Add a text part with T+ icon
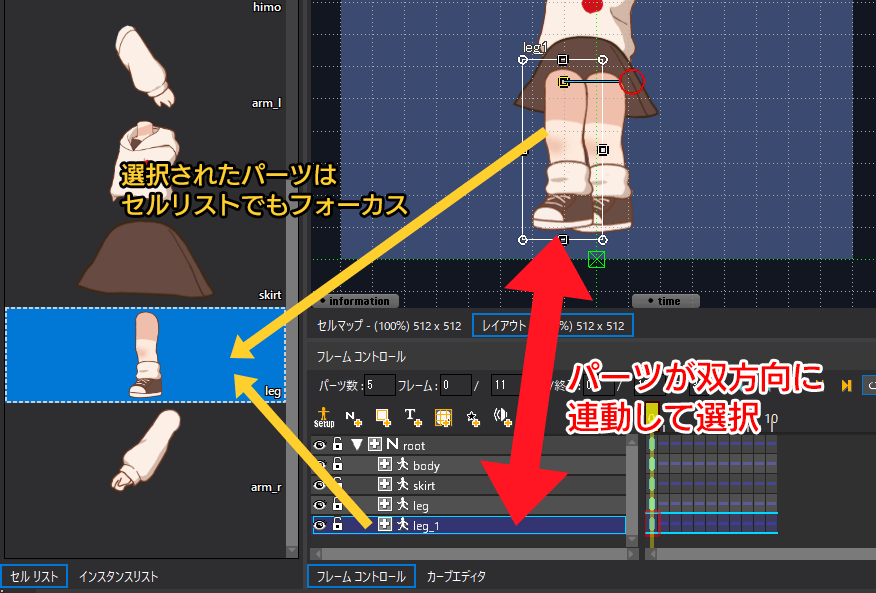The width and height of the screenshot is (876, 593). [413, 418]
